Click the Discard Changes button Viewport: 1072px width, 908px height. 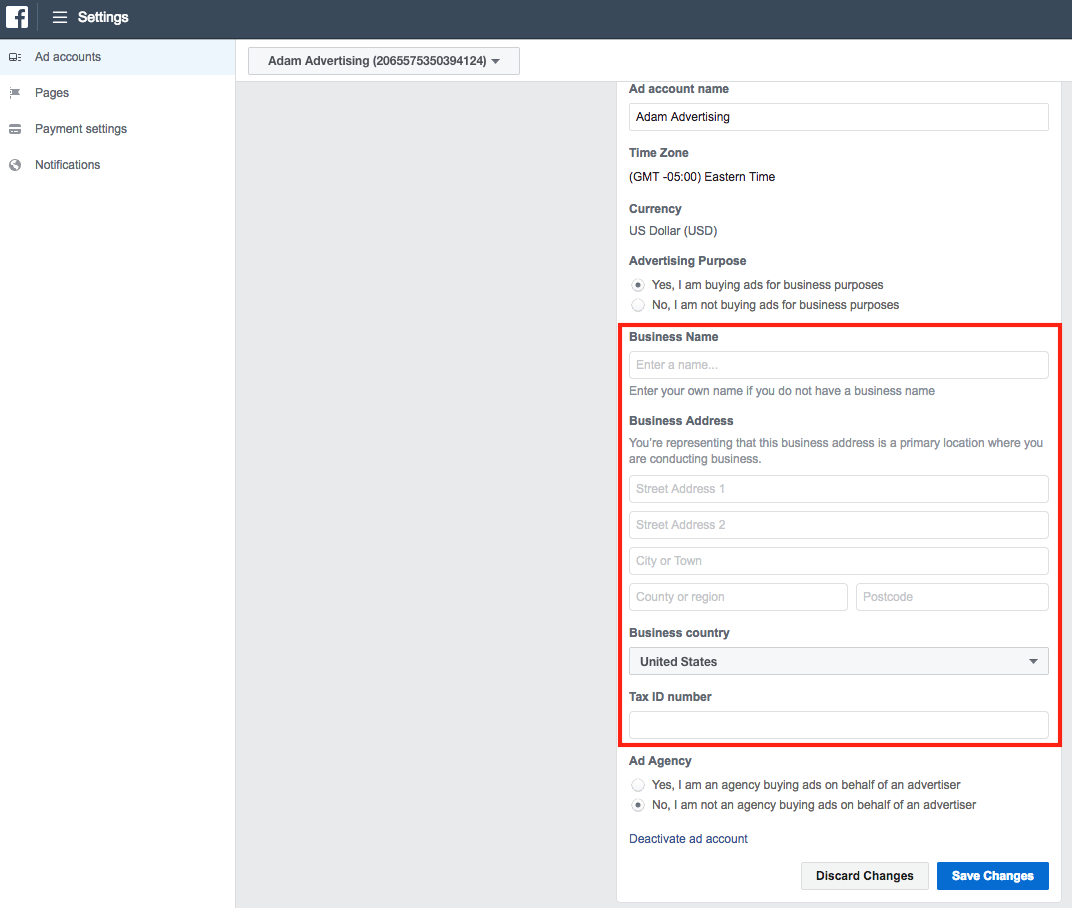tap(864, 875)
